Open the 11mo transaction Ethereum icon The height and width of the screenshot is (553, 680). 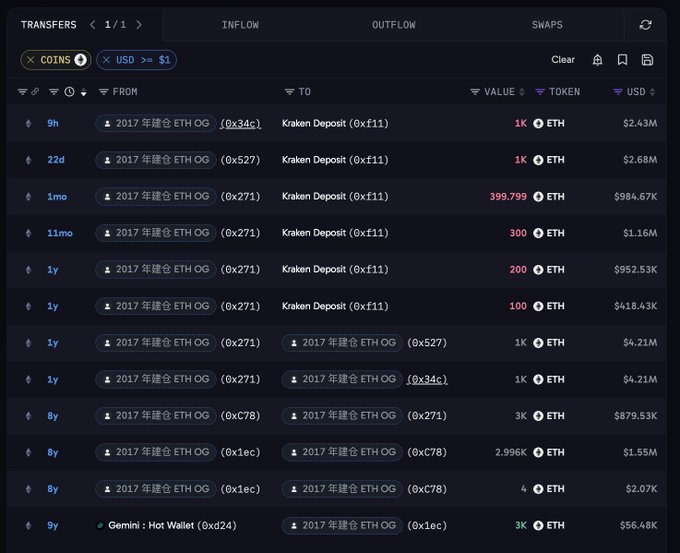pos(28,233)
